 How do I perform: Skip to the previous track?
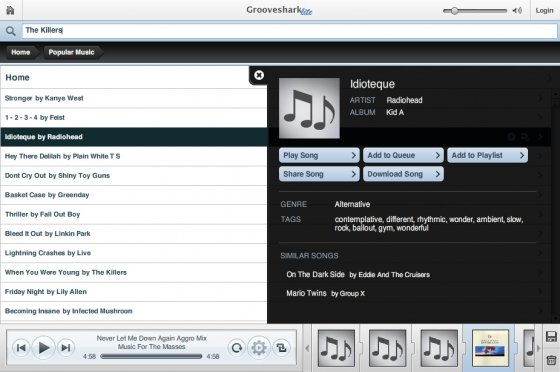coord(21,347)
